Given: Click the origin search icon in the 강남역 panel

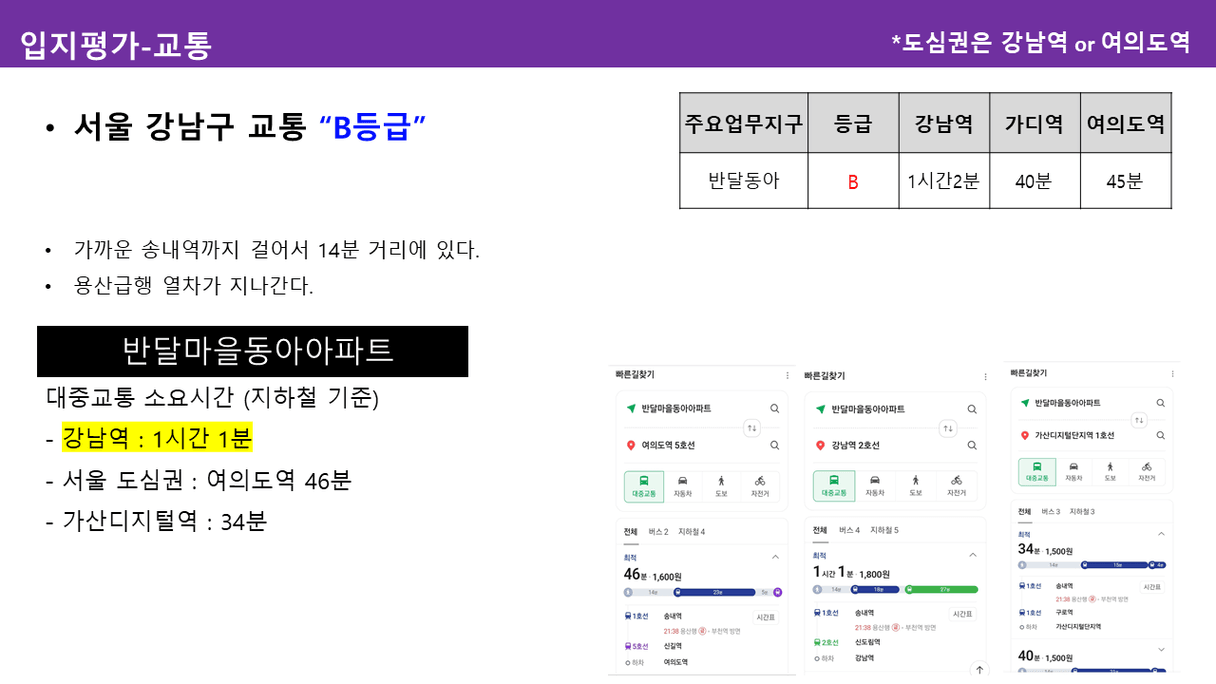Looking at the screenshot, I should point(972,409).
